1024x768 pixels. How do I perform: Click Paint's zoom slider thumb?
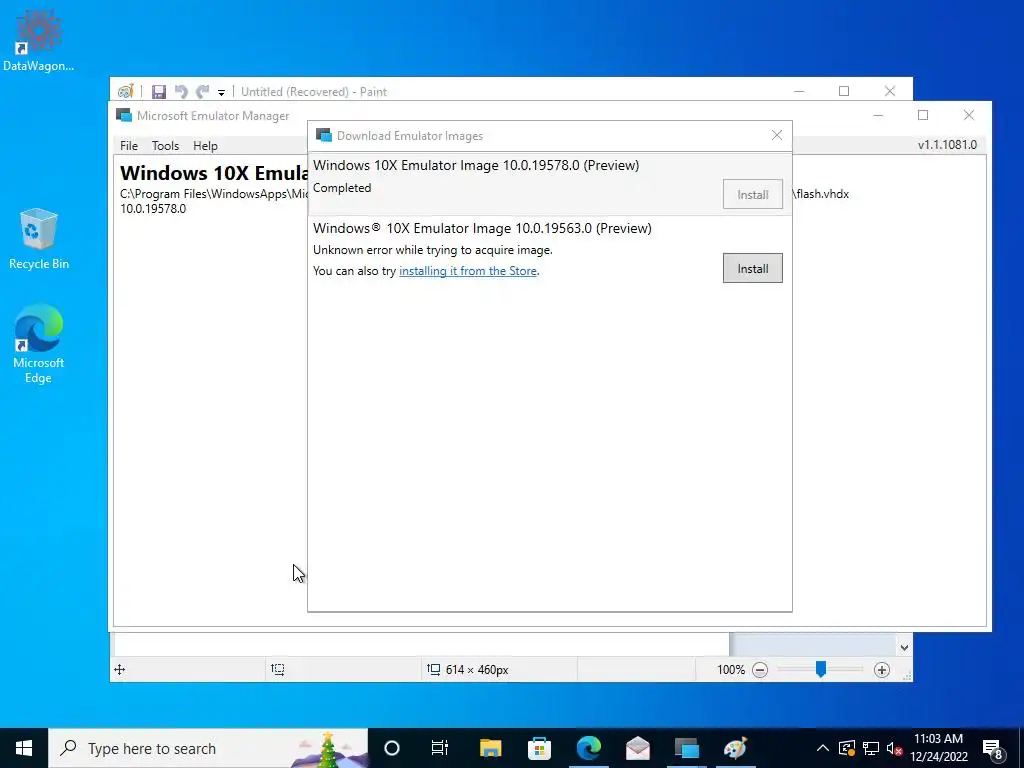click(821, 669)
